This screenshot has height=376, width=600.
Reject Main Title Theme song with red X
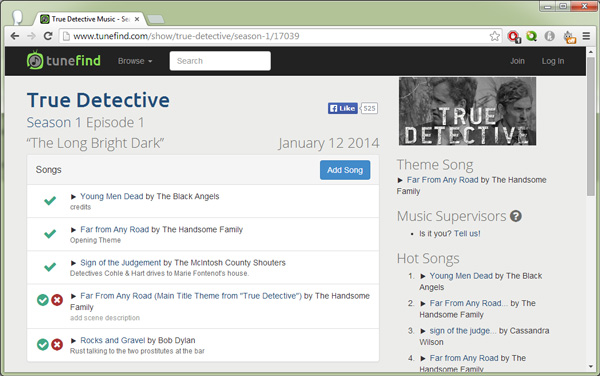pos(57,300)
